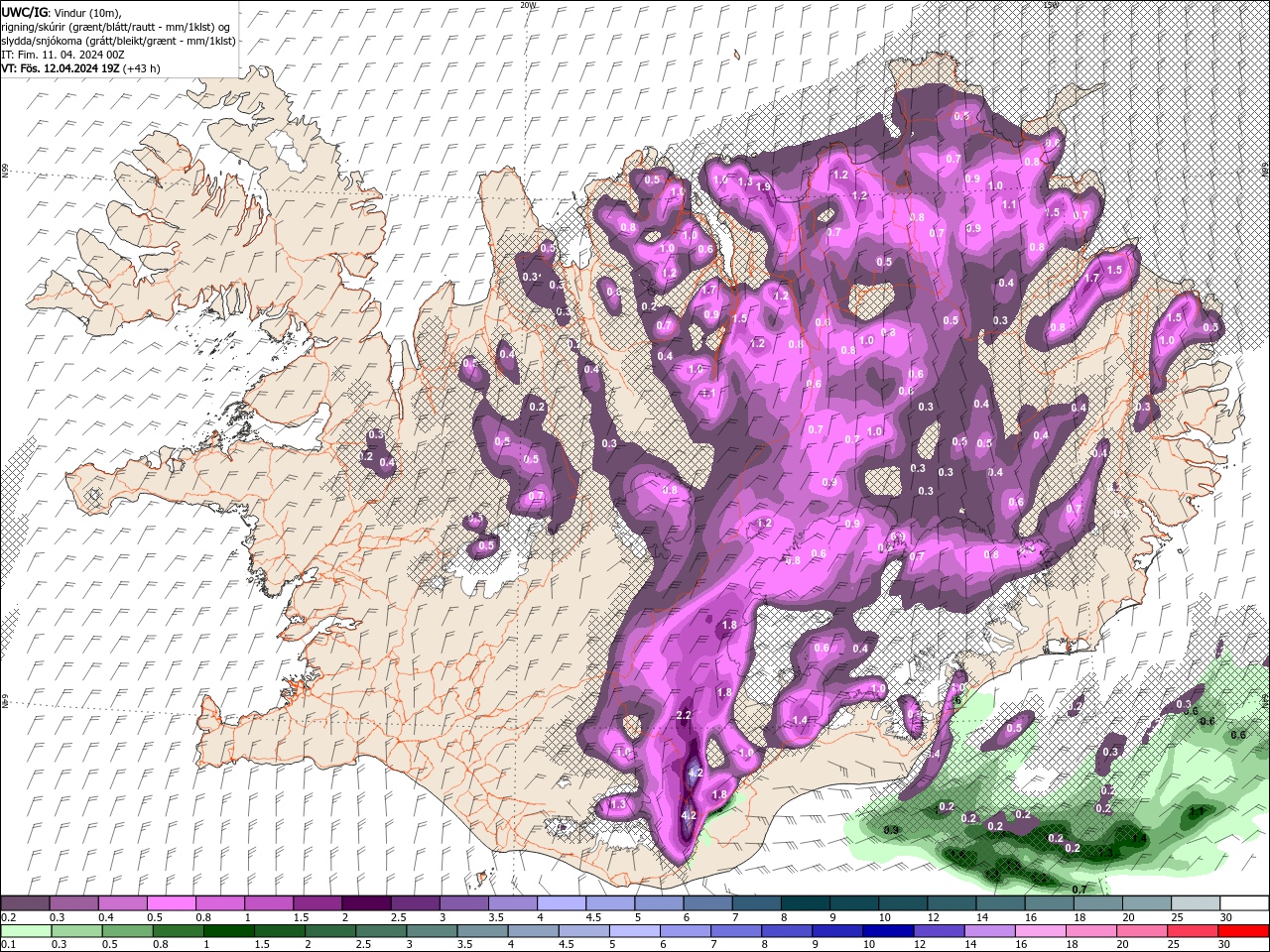This screenshot has width=1270, height=952.
Task: Select the snow legend swatch for 18–20 mm
Action: (1098, 902)
